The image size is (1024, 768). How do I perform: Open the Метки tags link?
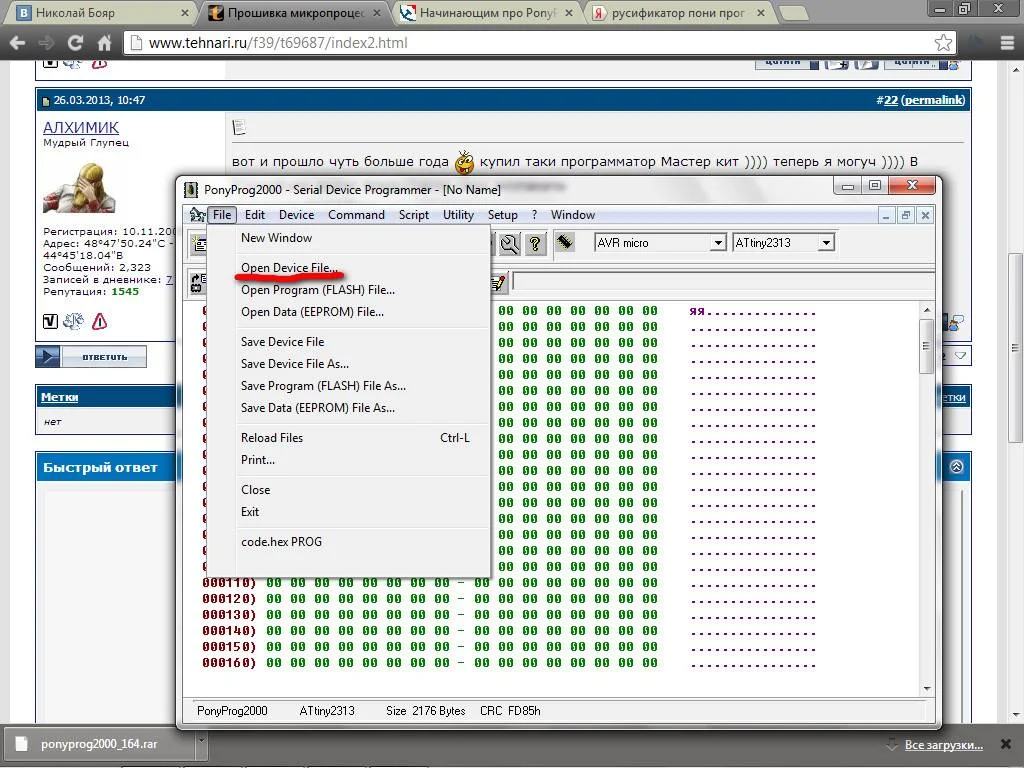tap(59, 397)
